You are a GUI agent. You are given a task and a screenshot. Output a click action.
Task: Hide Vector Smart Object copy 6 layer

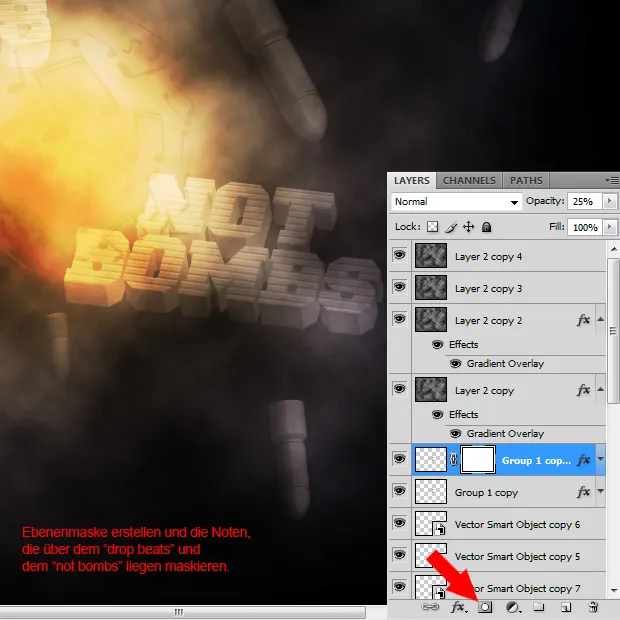click(400, 524)
